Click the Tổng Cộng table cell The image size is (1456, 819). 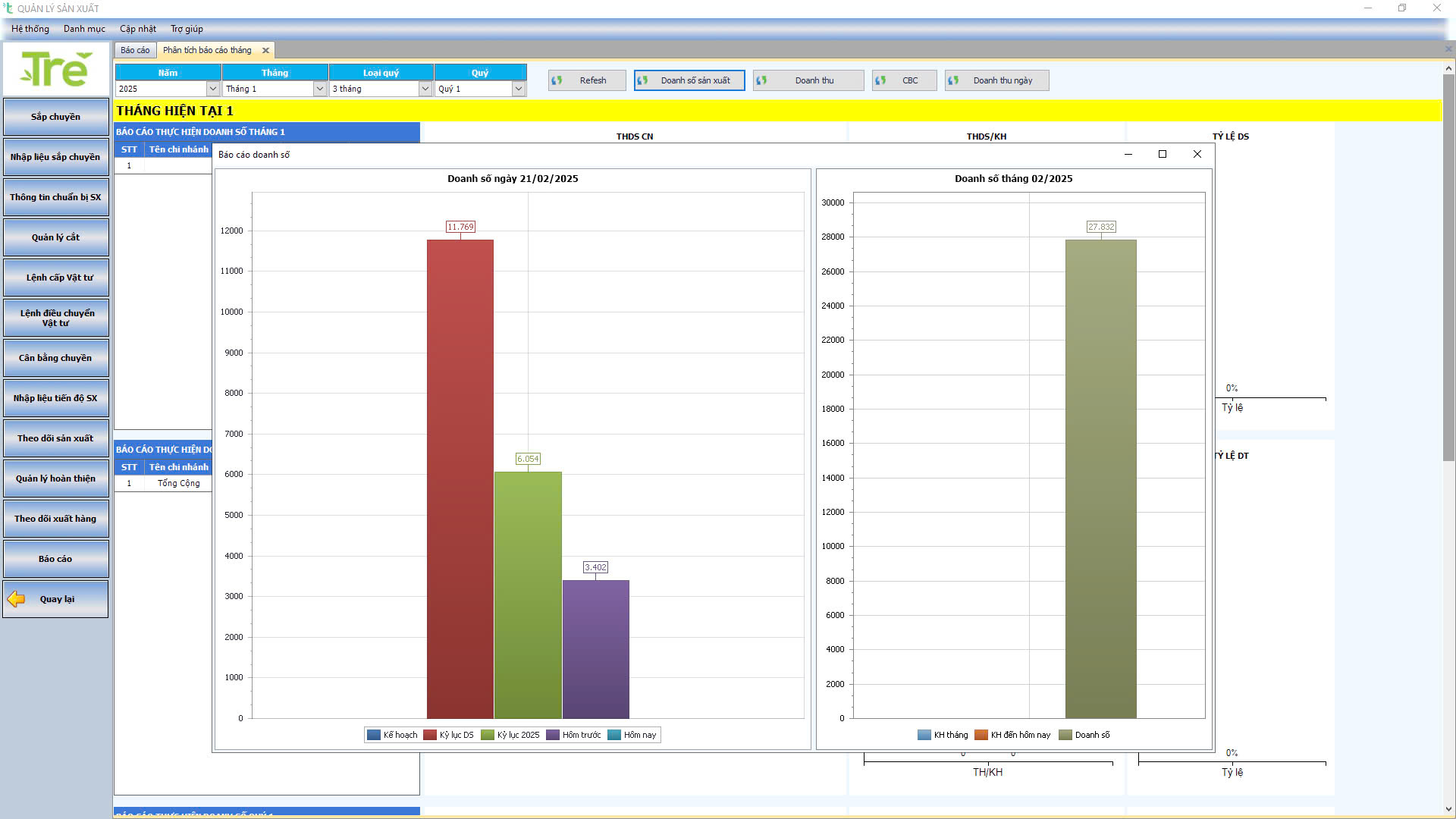pos(179,483)
